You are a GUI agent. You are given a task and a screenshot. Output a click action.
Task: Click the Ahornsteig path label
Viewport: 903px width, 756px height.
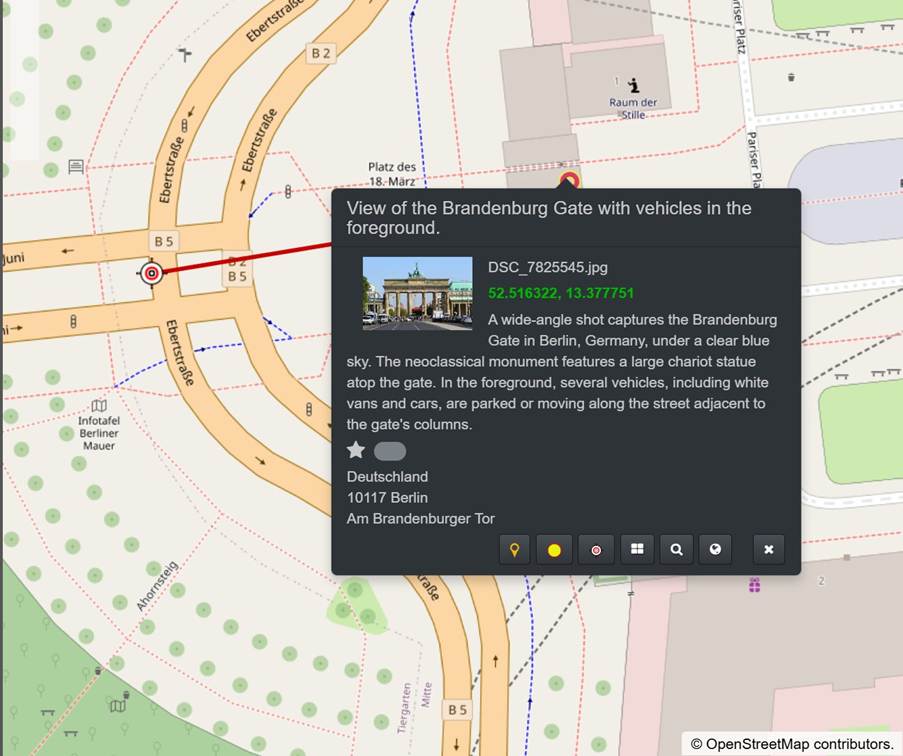(157, 585)
